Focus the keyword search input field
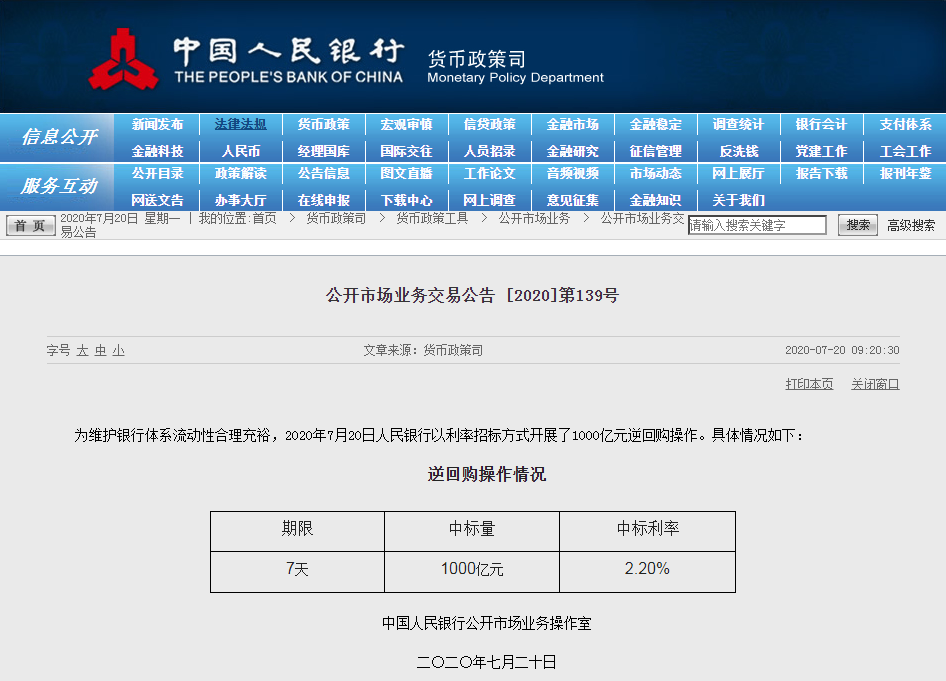The image size is (946, 681). click(757, 226)
